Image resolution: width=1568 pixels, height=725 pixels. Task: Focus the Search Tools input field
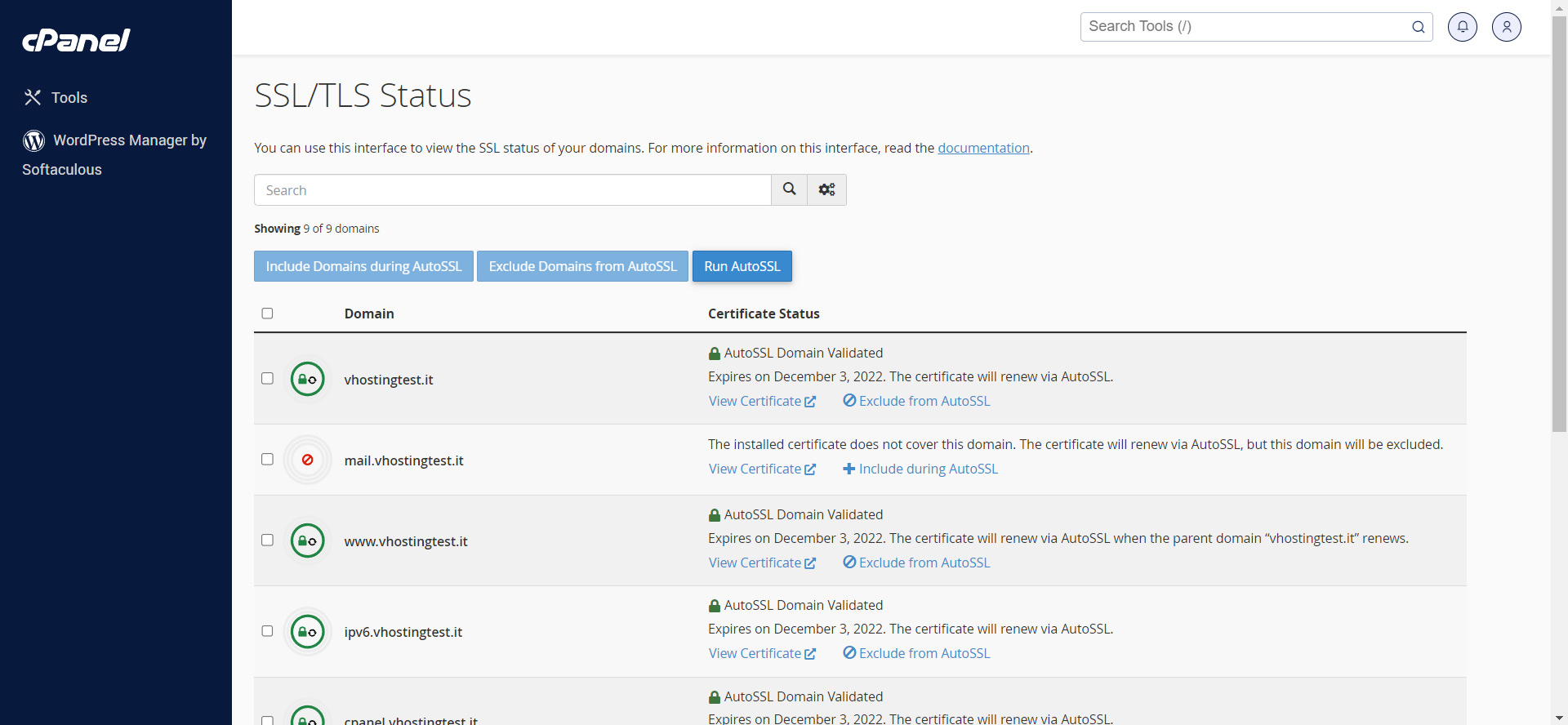(x=1256, y=27)
